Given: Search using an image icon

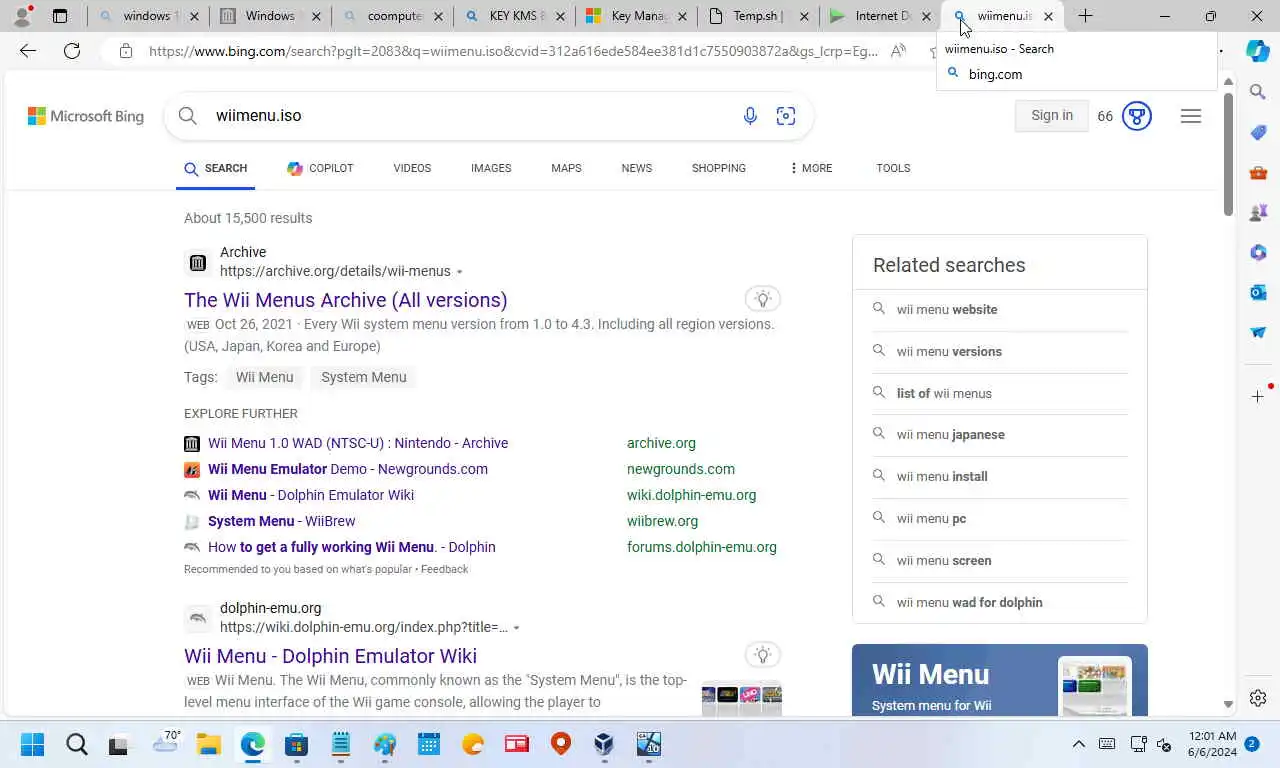Looking at the screenshot, I should tap(786, 116).
